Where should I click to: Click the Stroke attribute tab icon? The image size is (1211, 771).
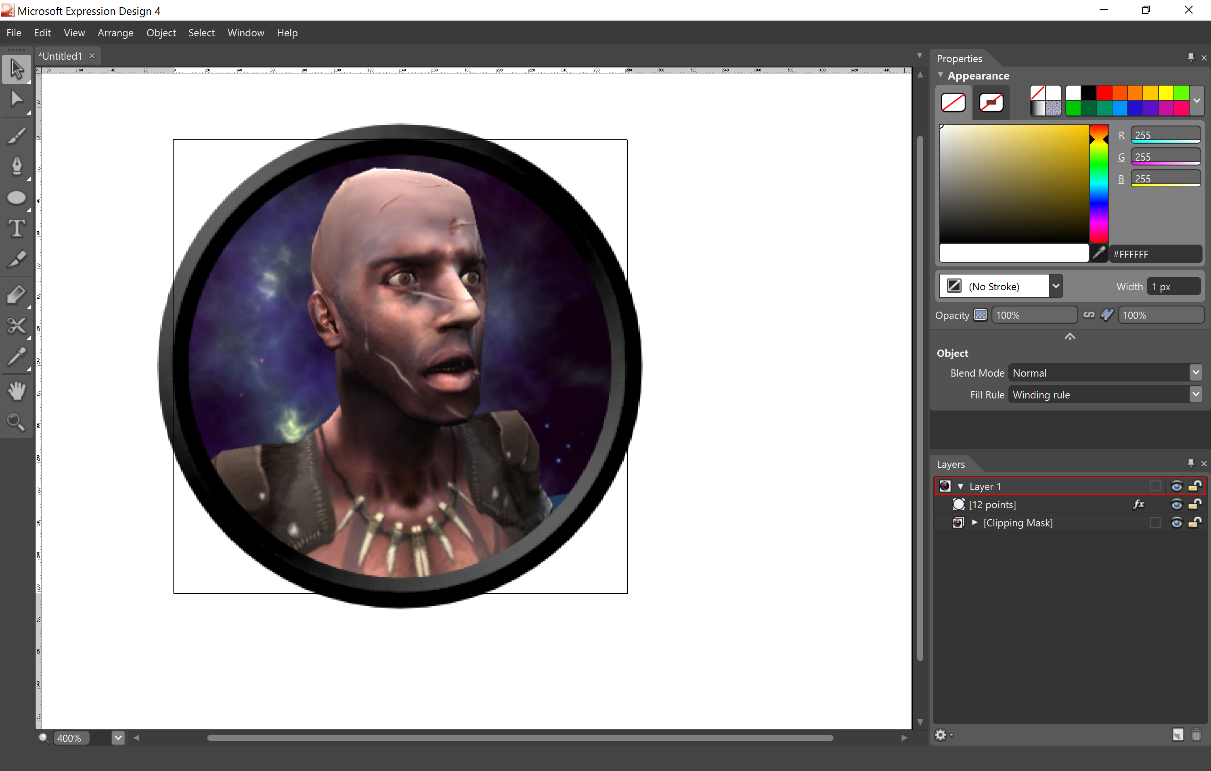(992, 102)
